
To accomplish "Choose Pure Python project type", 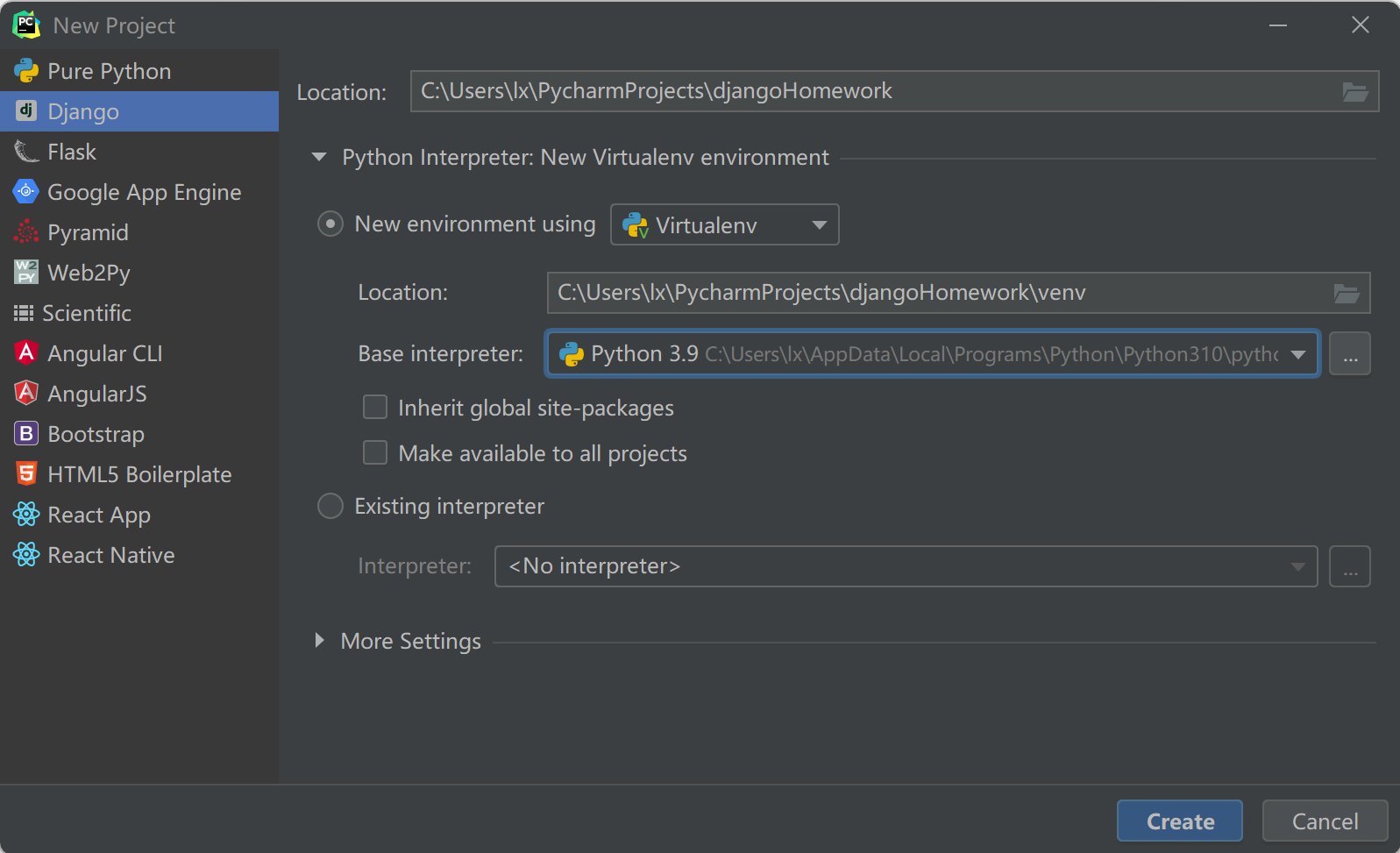I will point(139,71).
